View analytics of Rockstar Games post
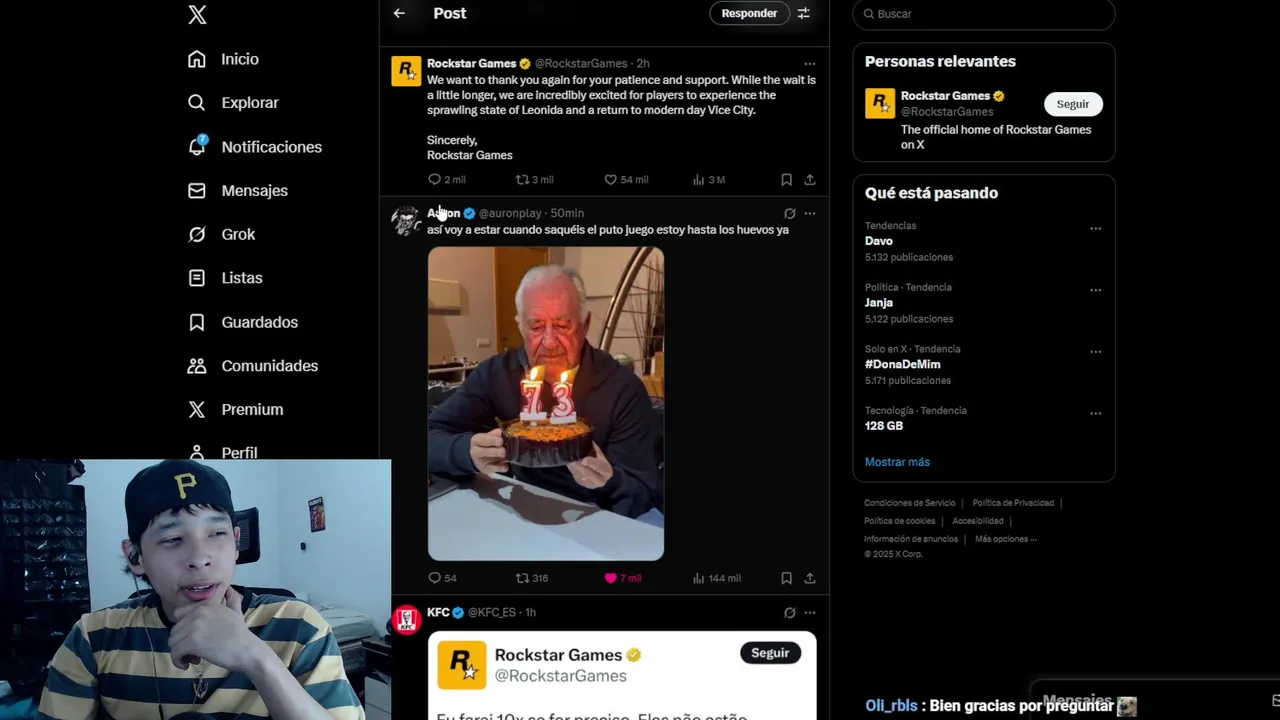Image resolution: width=1280 pixels, height=720 pixels. point(708,180)
